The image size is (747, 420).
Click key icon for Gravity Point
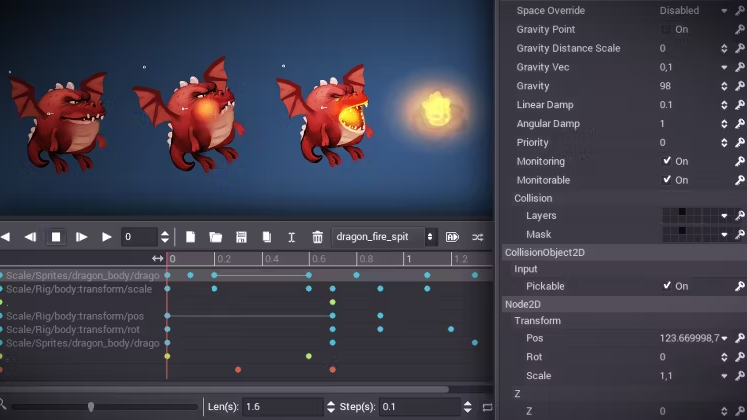pos(740,30)
